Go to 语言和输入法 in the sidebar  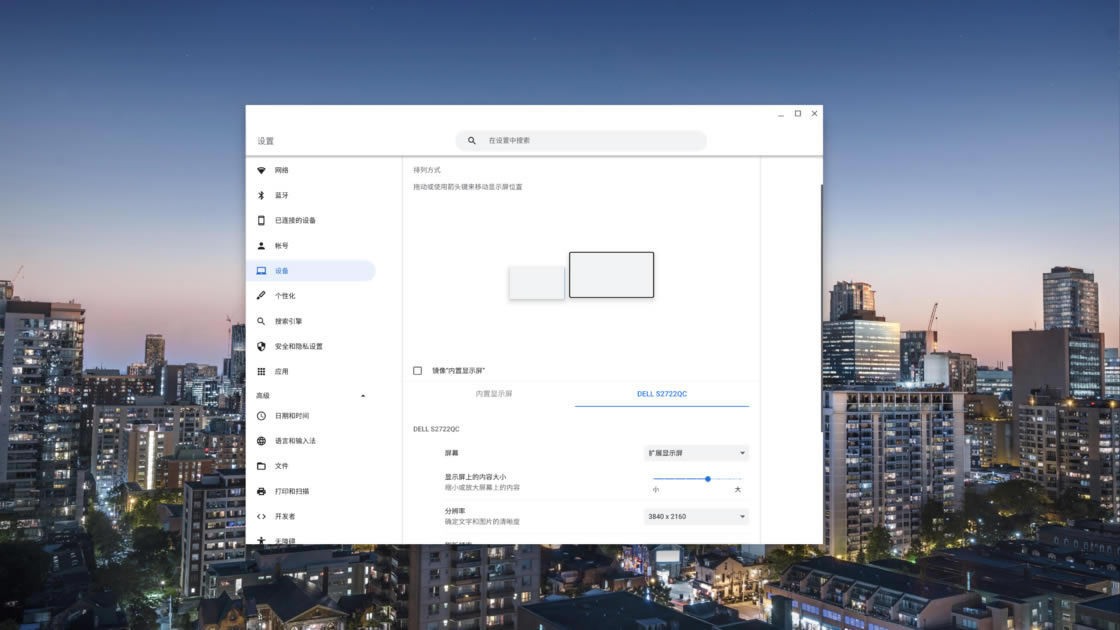[x=294, y=441]
